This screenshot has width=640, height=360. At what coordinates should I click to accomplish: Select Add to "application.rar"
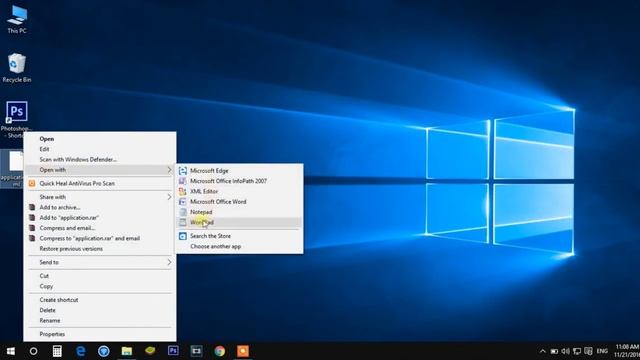tap(100, 218)
